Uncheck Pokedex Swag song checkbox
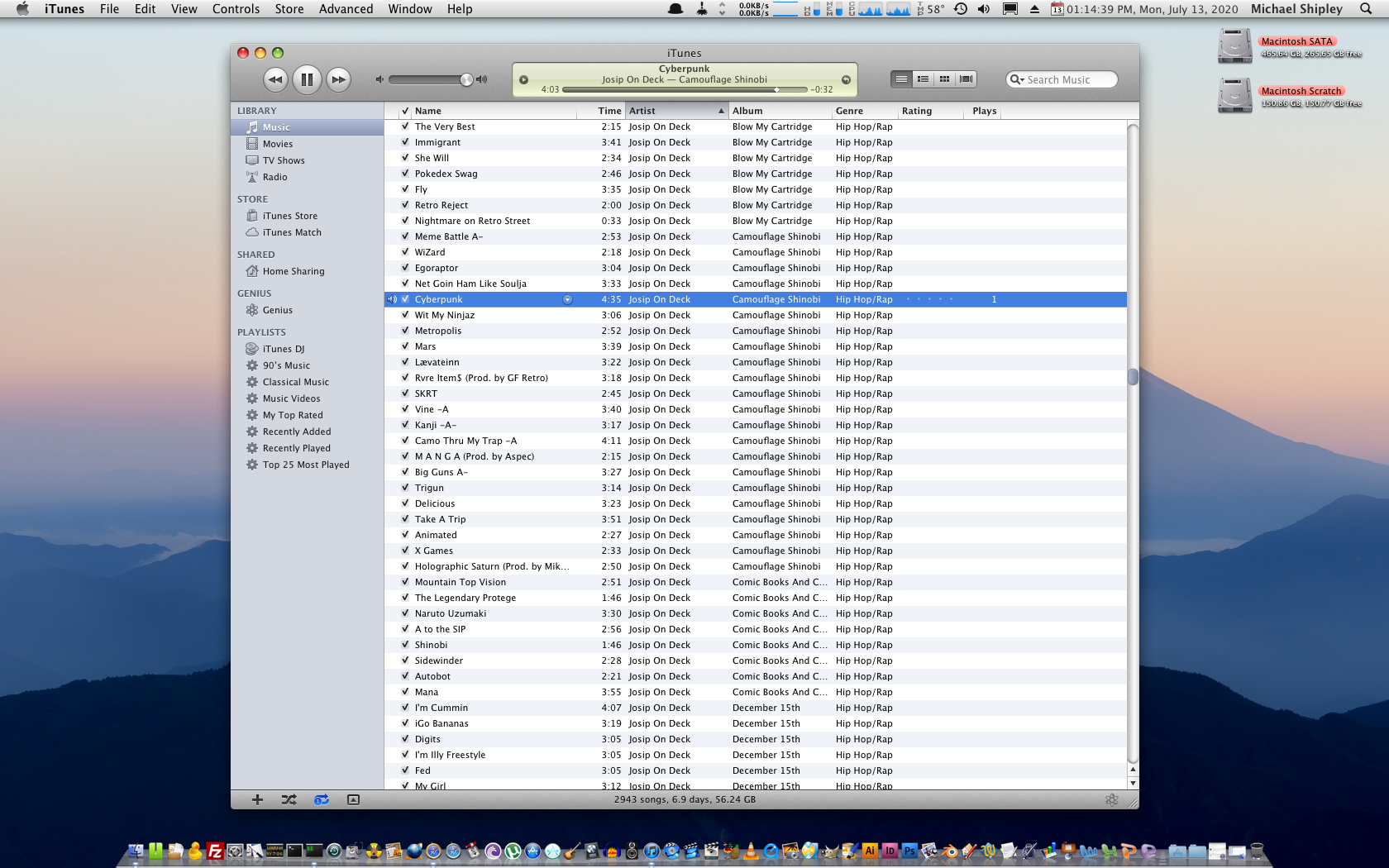 click(405, 174)
